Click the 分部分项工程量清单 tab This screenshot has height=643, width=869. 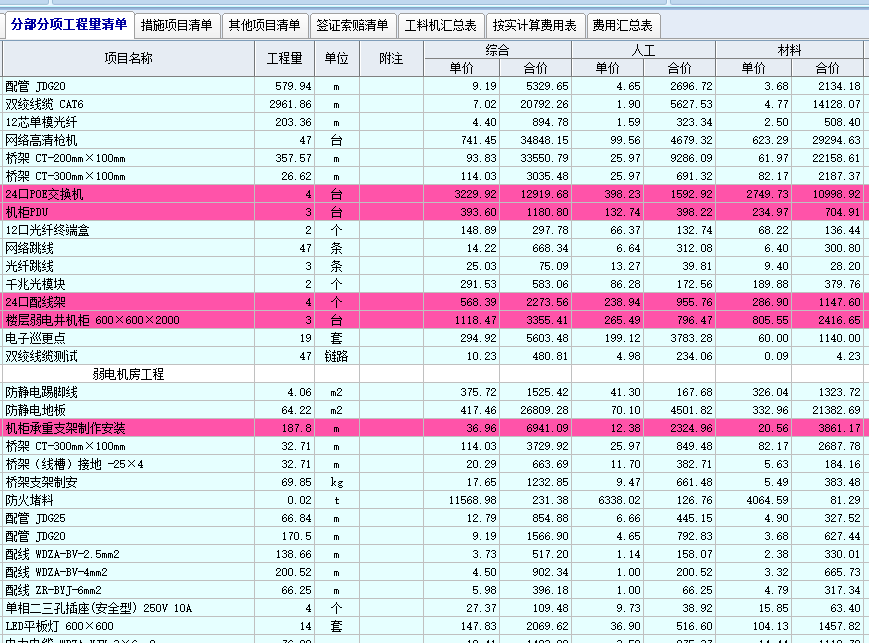coord(70,24)
